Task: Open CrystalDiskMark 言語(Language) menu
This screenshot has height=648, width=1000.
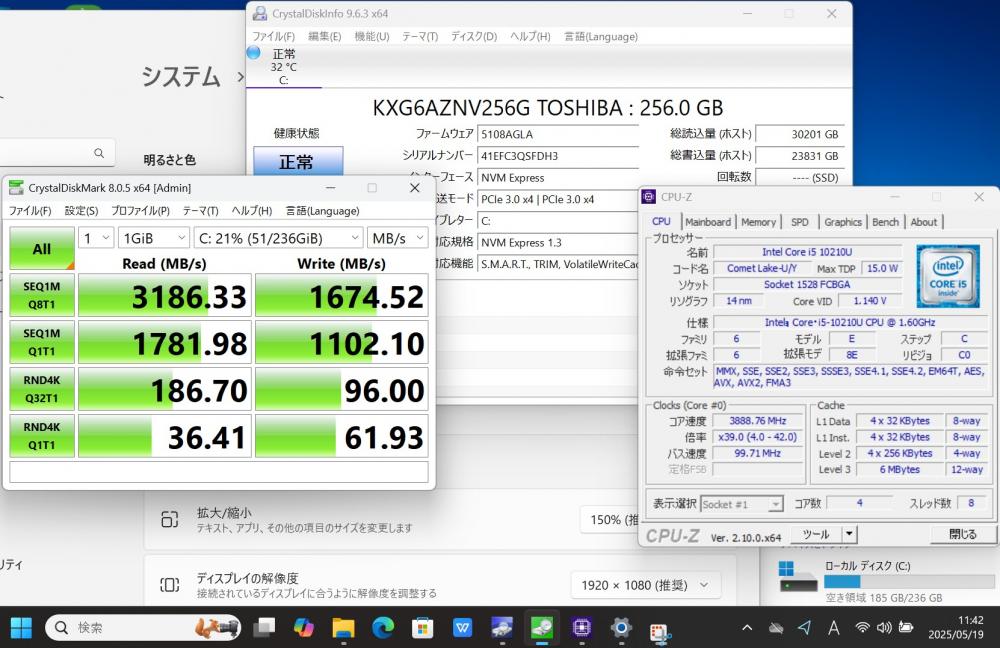Action: point(322,210)
